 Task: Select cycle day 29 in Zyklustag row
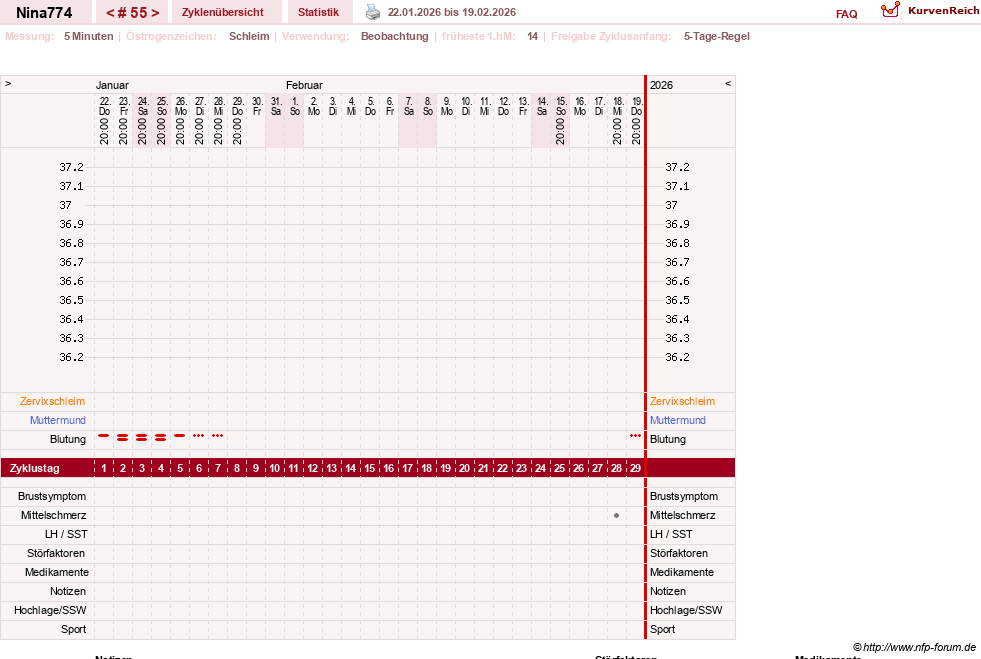tap(635, 467)
